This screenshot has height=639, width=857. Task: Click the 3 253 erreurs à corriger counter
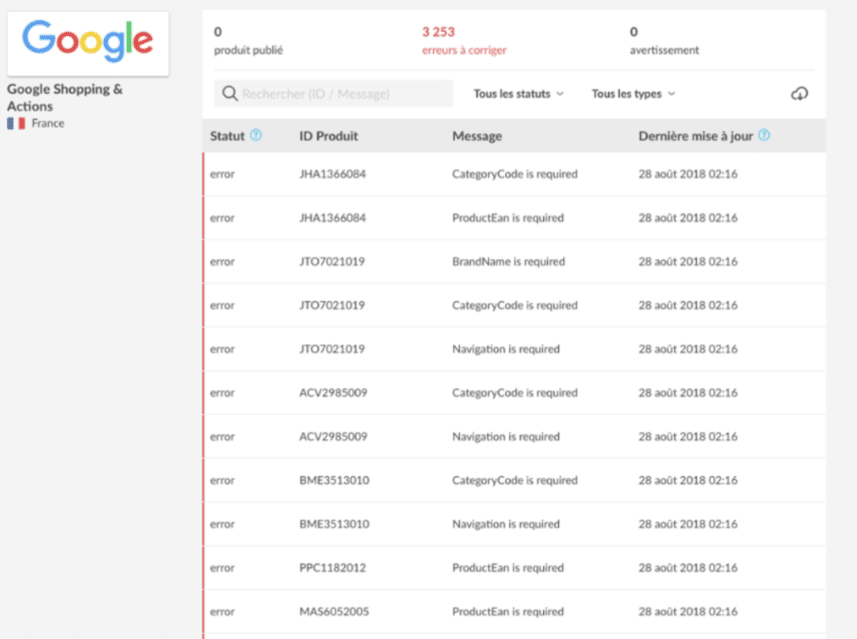tap(464, 40)
